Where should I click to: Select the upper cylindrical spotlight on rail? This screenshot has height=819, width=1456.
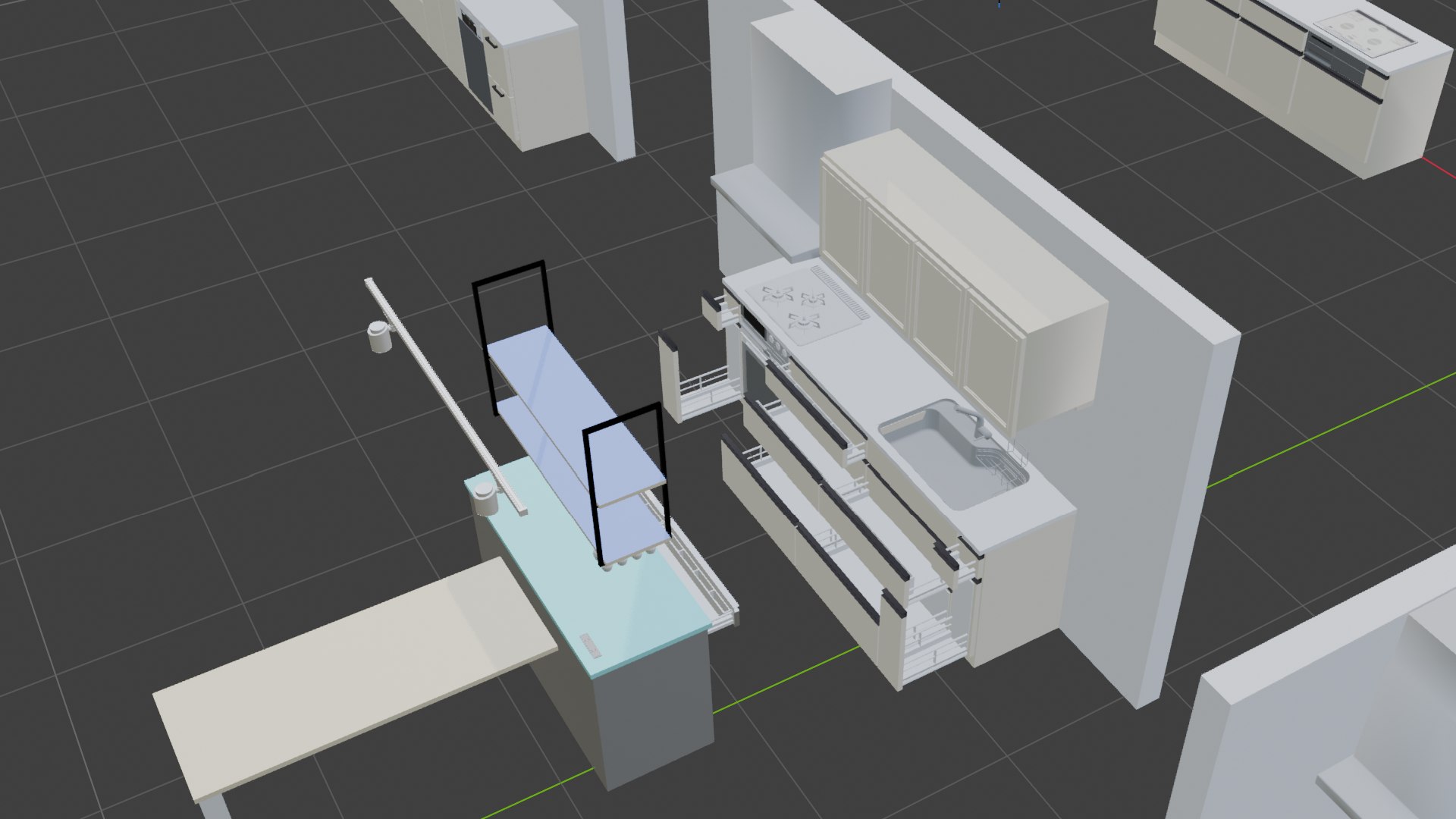378,337
